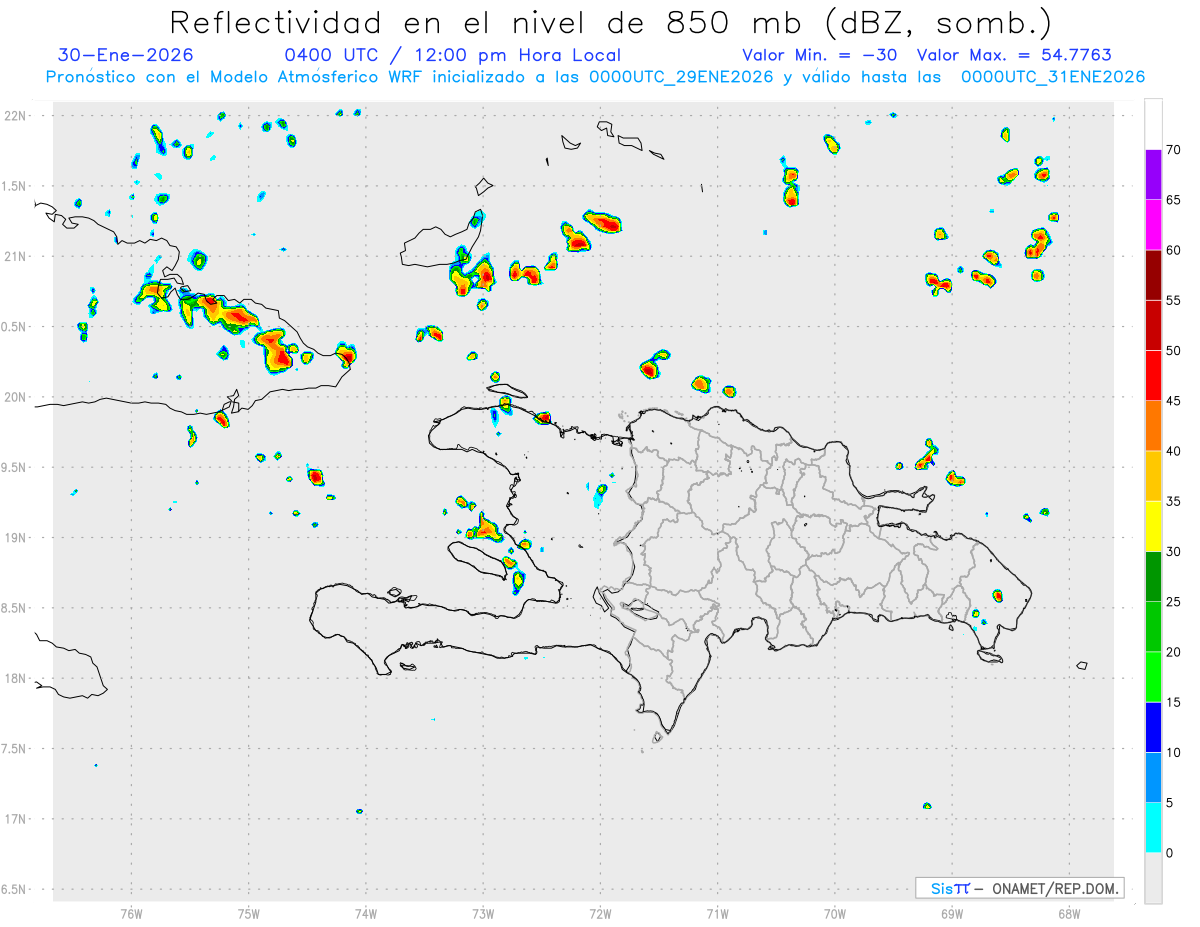Click the 'SisTT - ONAMET/REP.DOM.' credit box
1200x927 pixels.
pyautogui.click(x=1019, y=888)
